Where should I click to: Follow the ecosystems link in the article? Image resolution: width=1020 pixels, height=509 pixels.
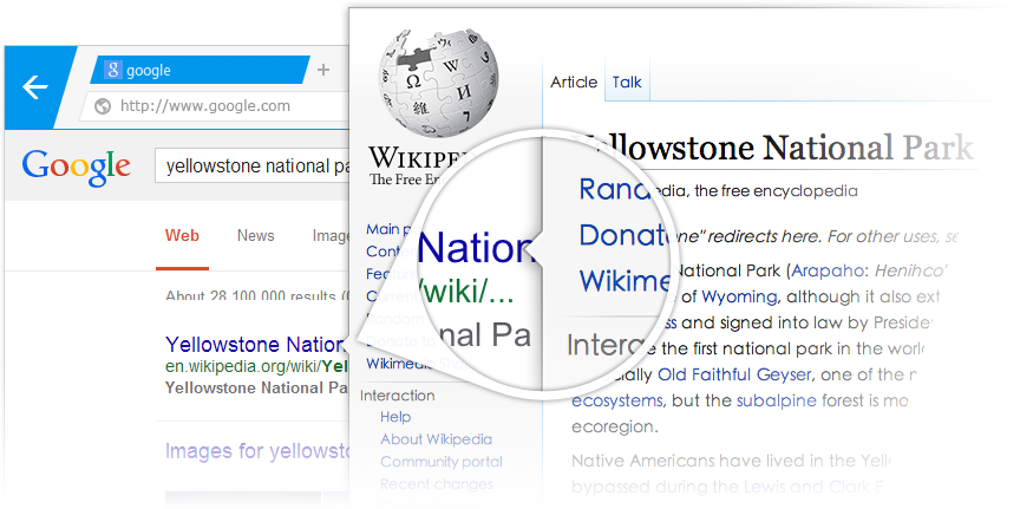618,401
